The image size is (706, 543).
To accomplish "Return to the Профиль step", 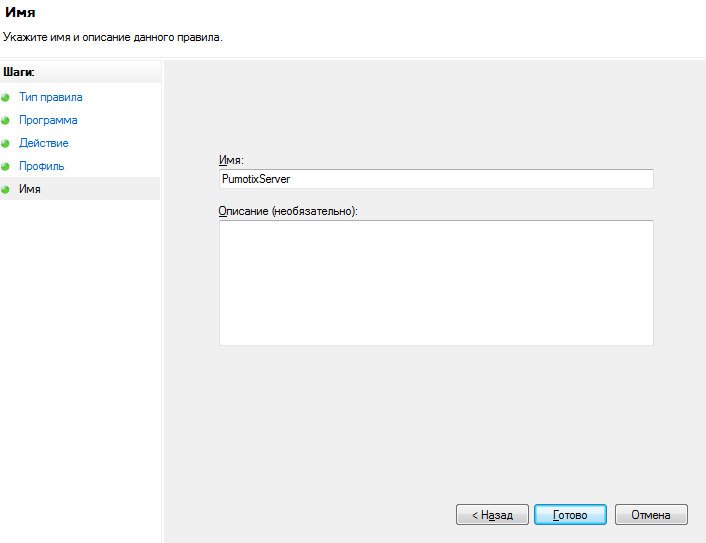I will (41, 166).
